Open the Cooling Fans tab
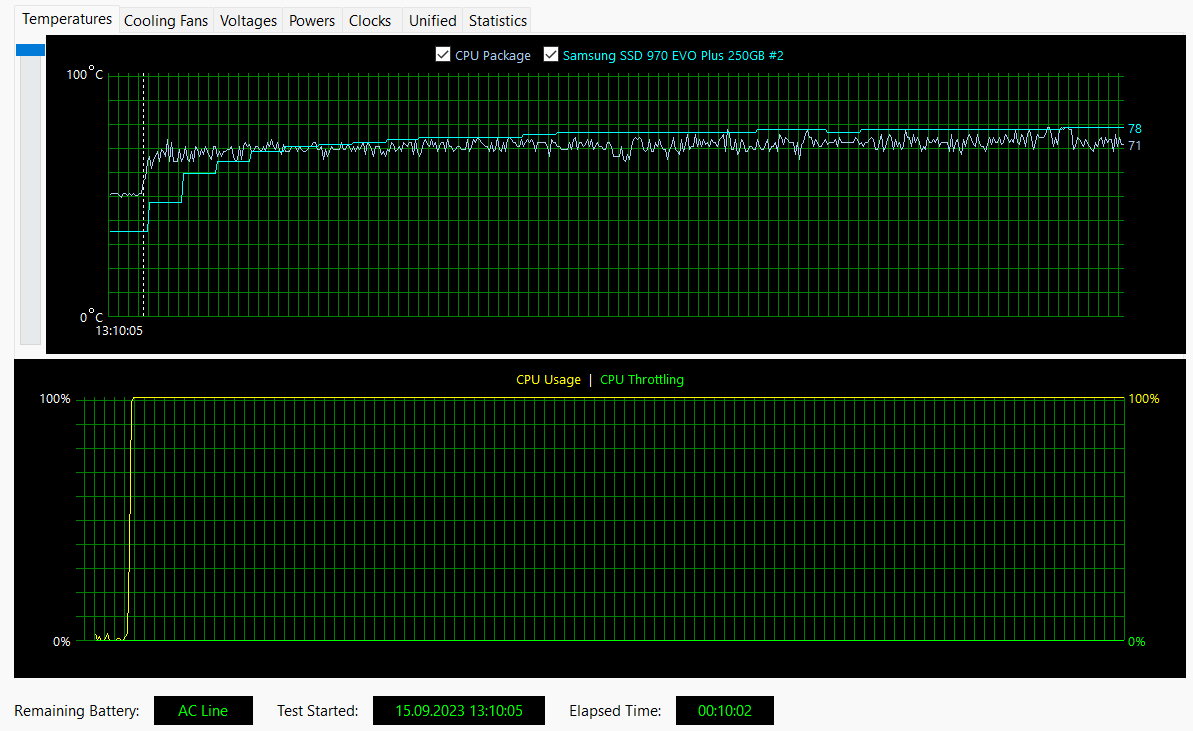 pos(166,21)
